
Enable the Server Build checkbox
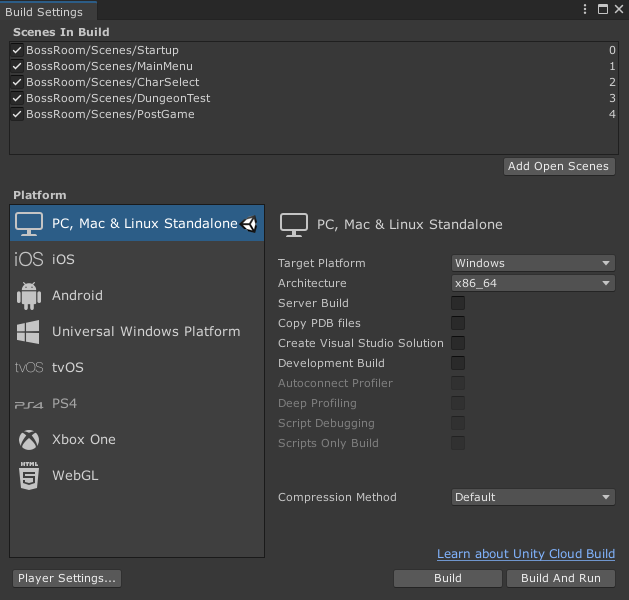(458, 303)
